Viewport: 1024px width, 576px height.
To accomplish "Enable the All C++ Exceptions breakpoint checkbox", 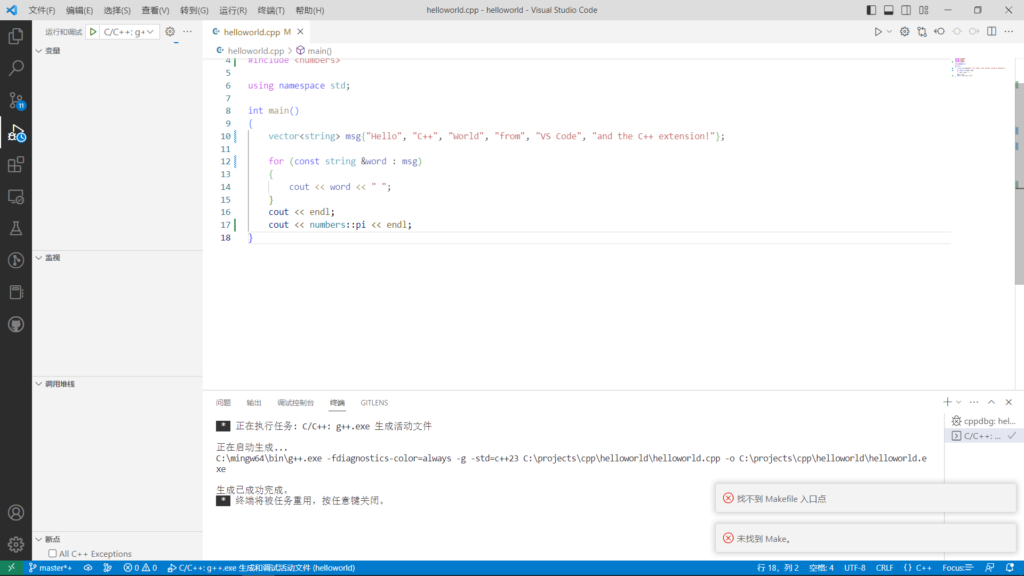I will (52, 553).
